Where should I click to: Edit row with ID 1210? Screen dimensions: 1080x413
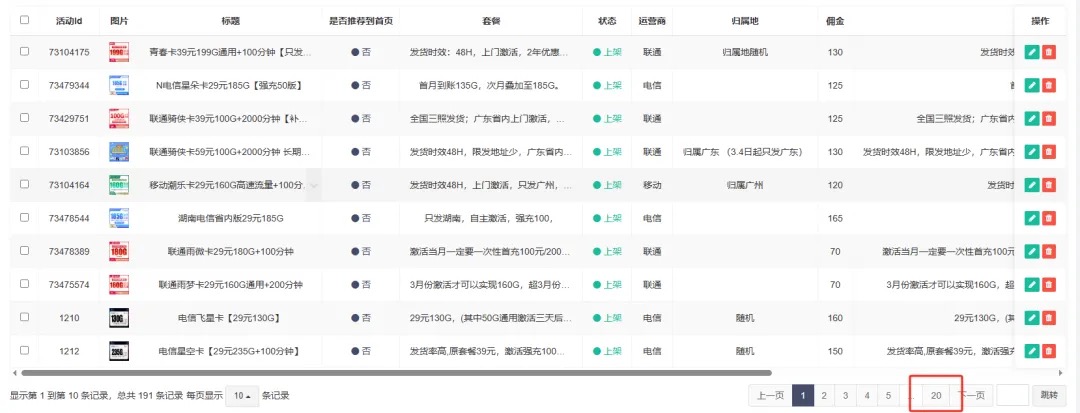click(x=1031, y=317)
